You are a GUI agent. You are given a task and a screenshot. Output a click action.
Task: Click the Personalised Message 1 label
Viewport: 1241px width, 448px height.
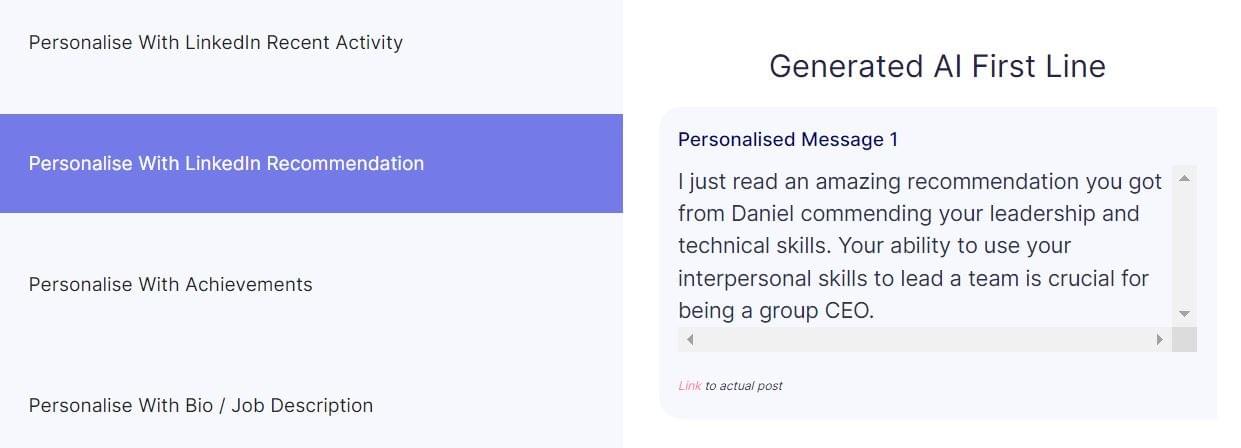pos(788,140)
